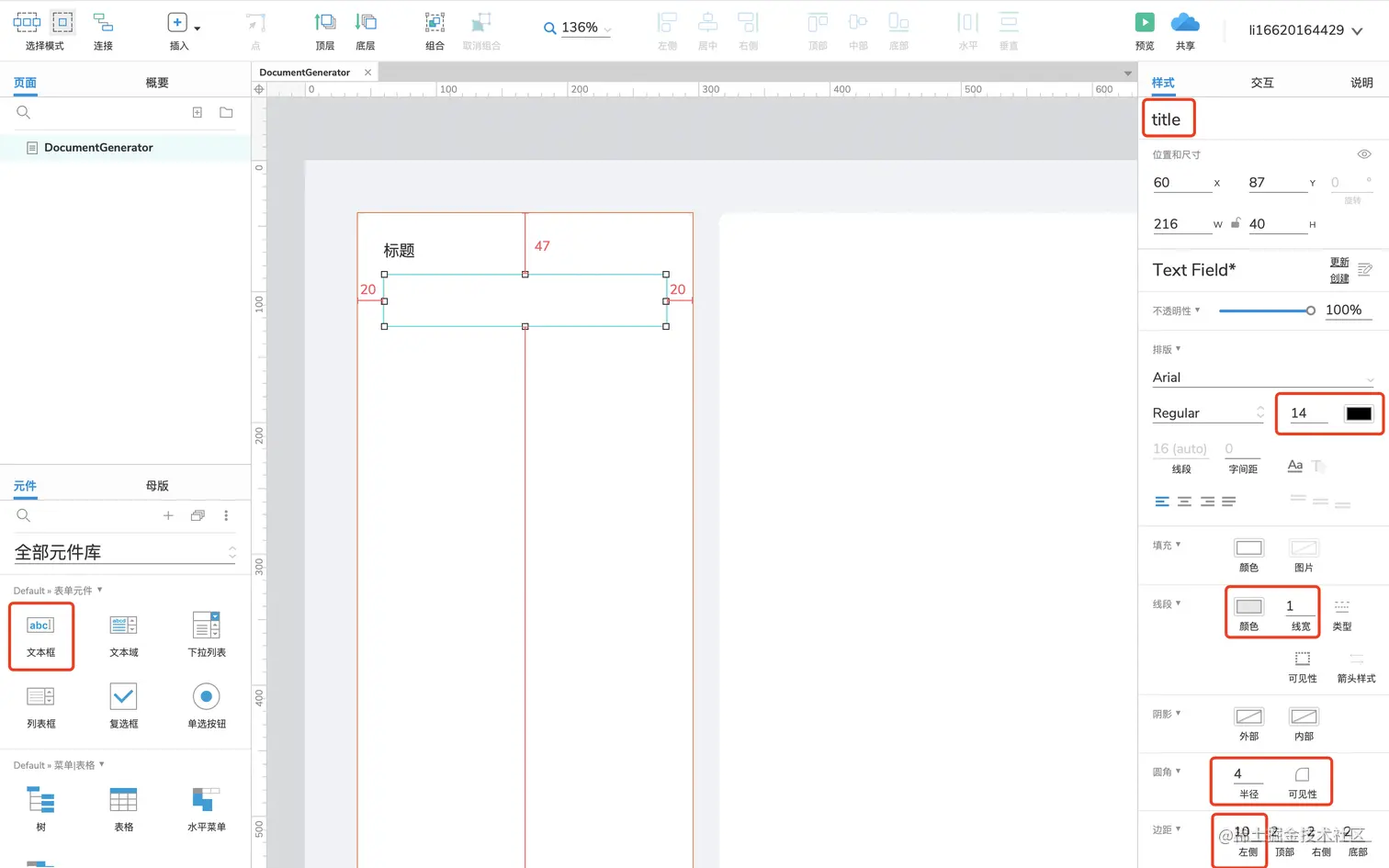The height and width of the screenshot is (868, 1389).
Task: Click the 左侧 align left toolbar icon
Action: 668,22
